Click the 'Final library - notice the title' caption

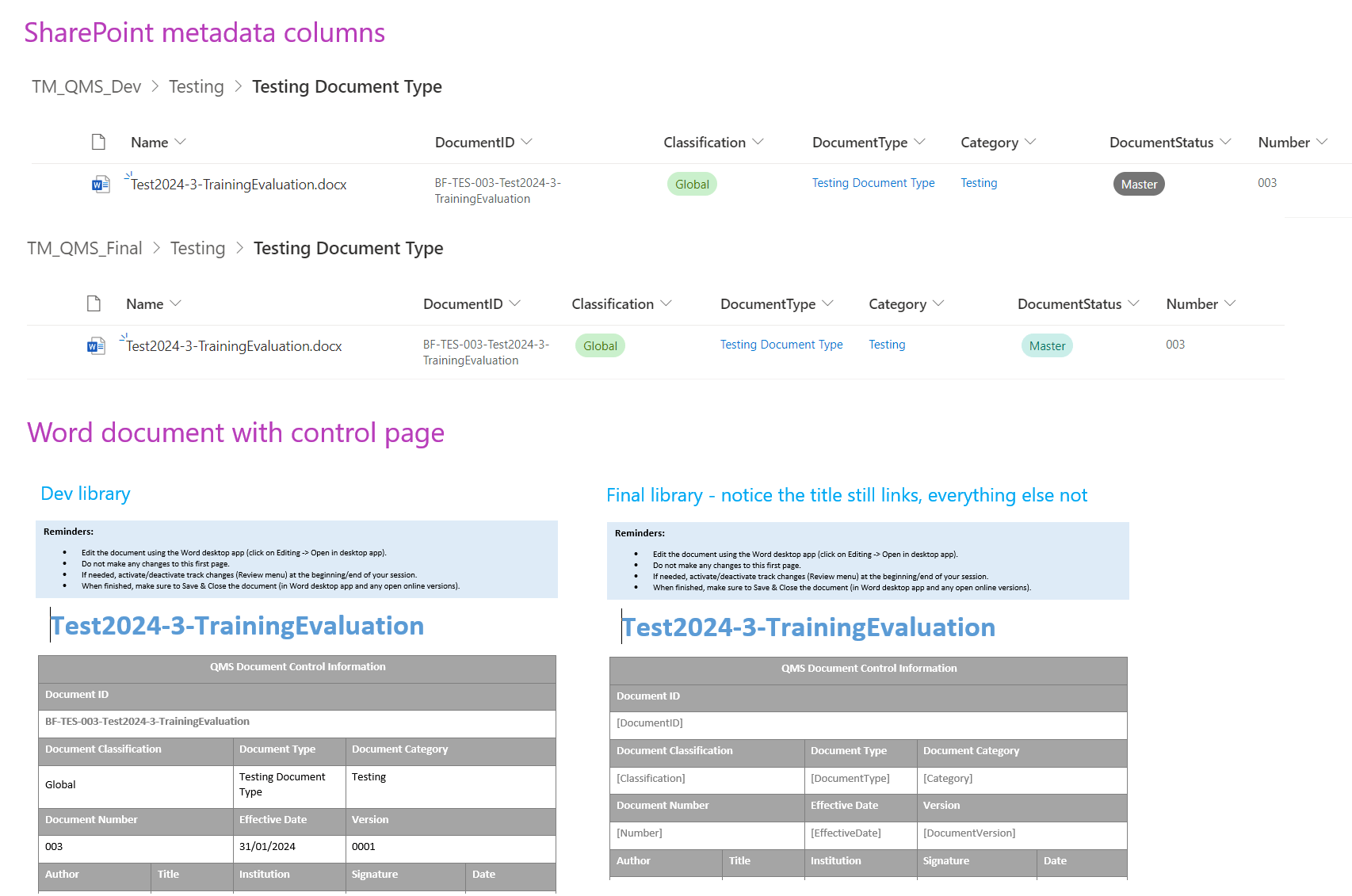pyautogui.click(x=846, y=495)
